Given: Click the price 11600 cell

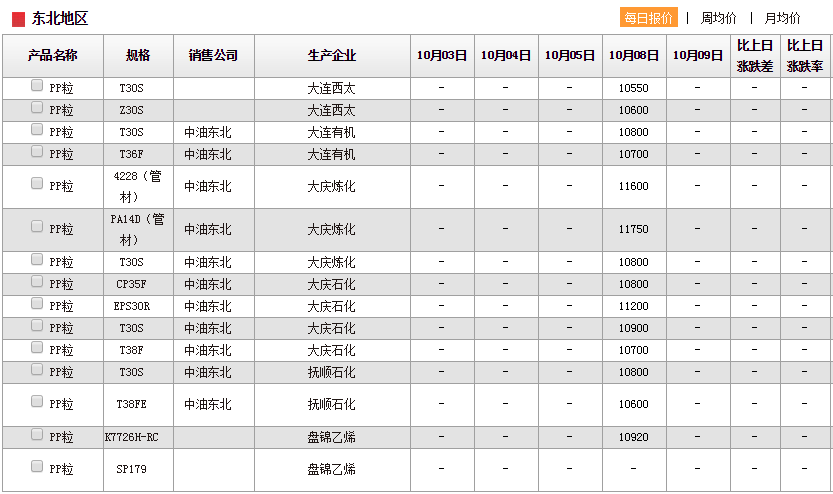Looking at the screenshot, I should coord(634,186).
